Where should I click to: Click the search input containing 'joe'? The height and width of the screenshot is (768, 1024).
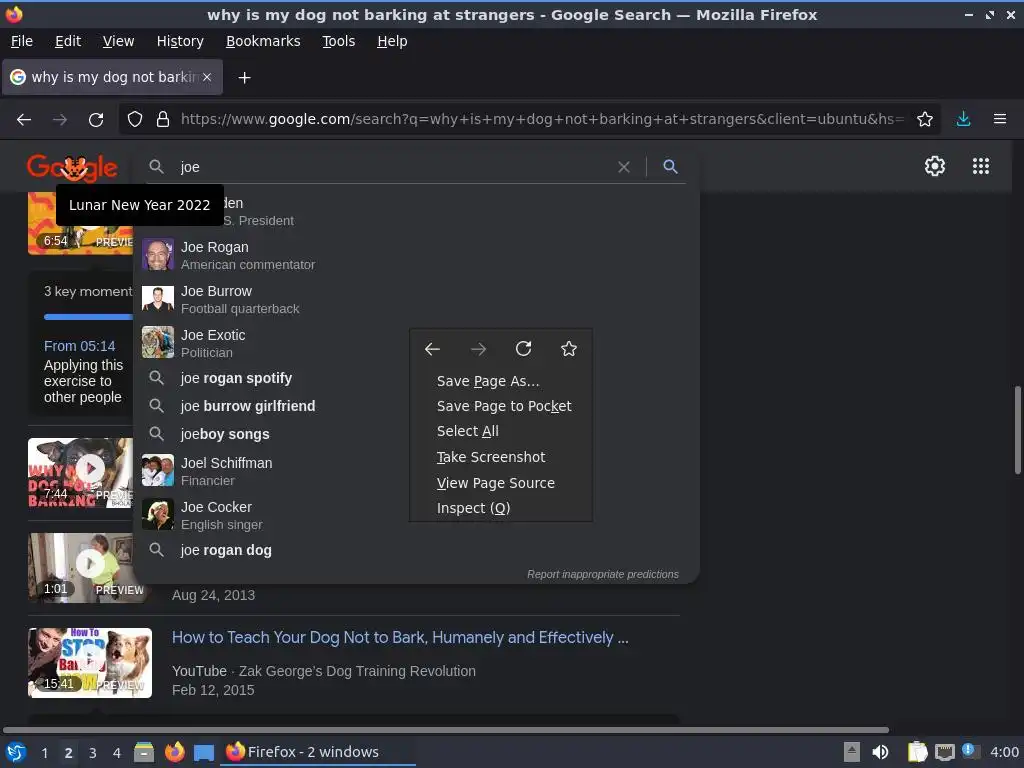pyautogui.click(x=395, y=167)
